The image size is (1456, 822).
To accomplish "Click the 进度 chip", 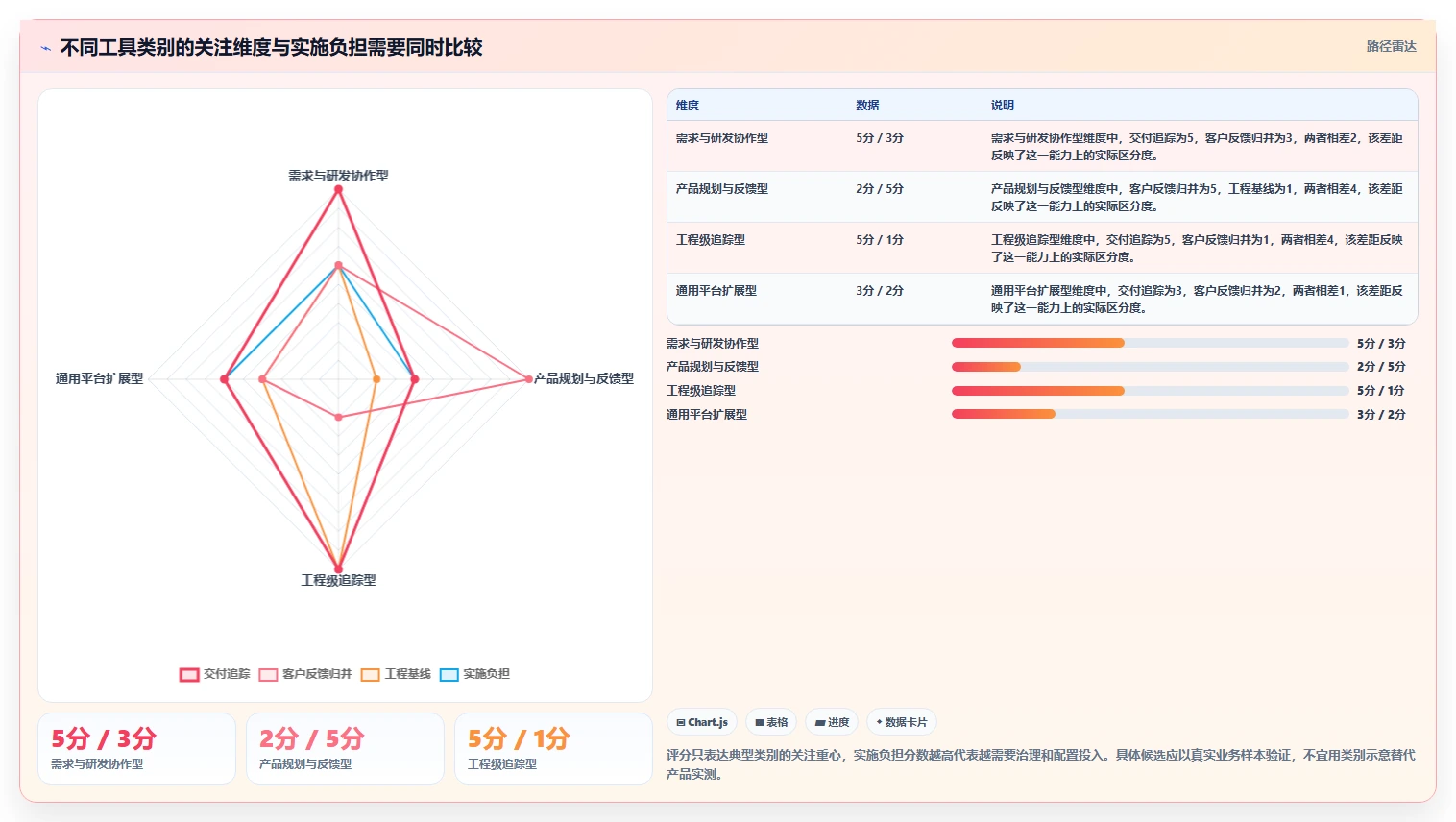I will [832, 722].
